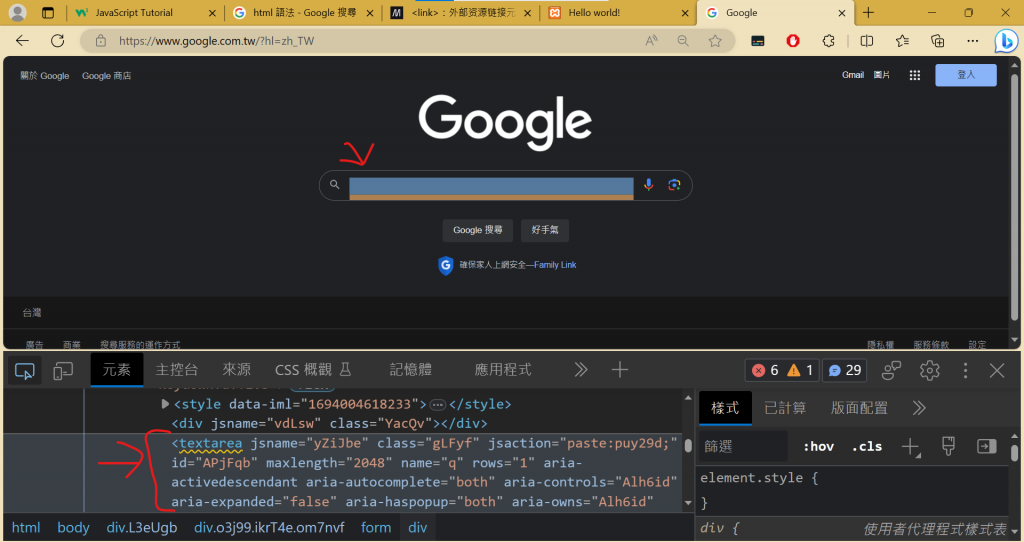Close the DevTools panel

tap(997, 370)
